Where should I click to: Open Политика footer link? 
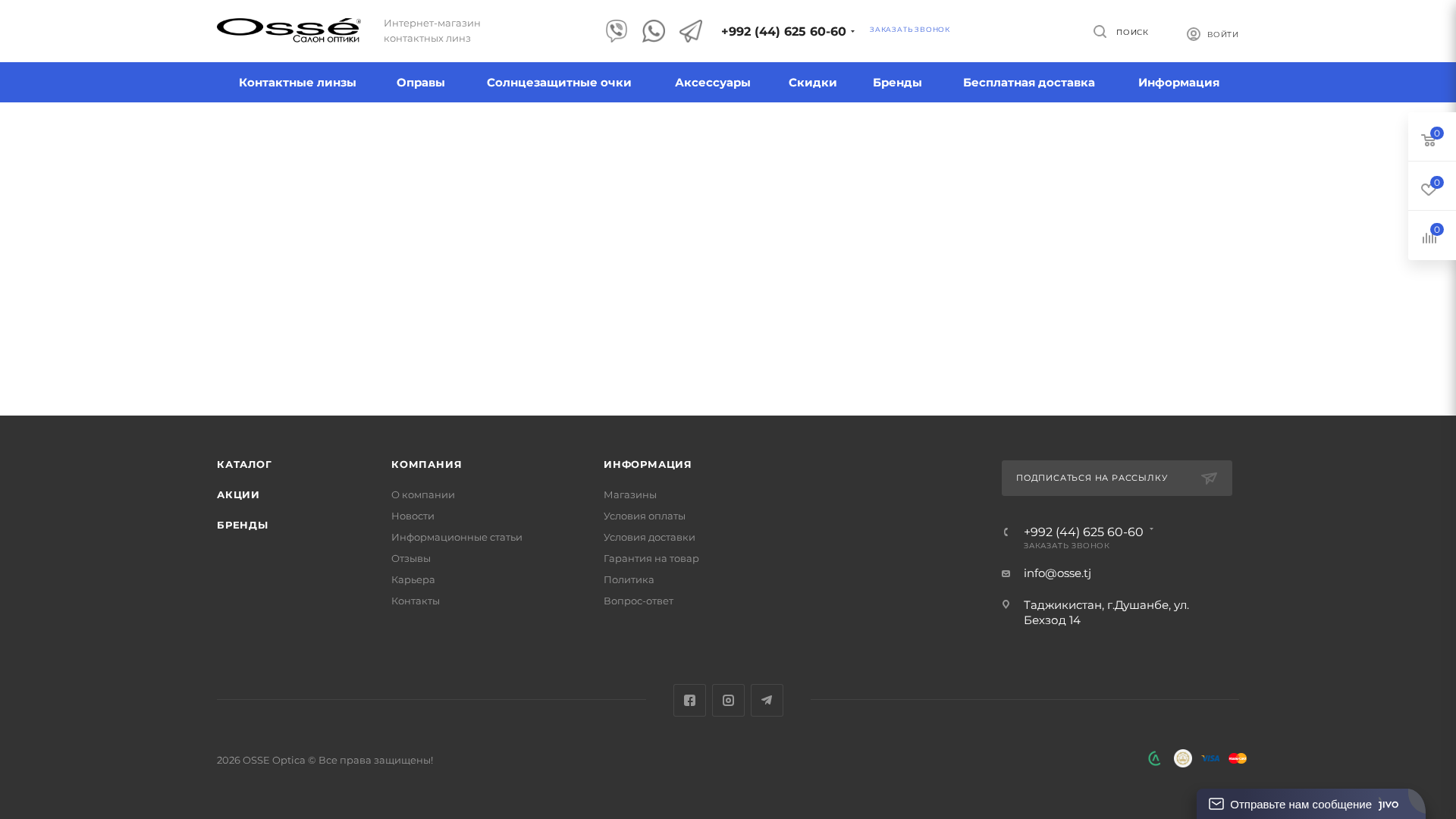pyautogui.click(x=629, y=579)
